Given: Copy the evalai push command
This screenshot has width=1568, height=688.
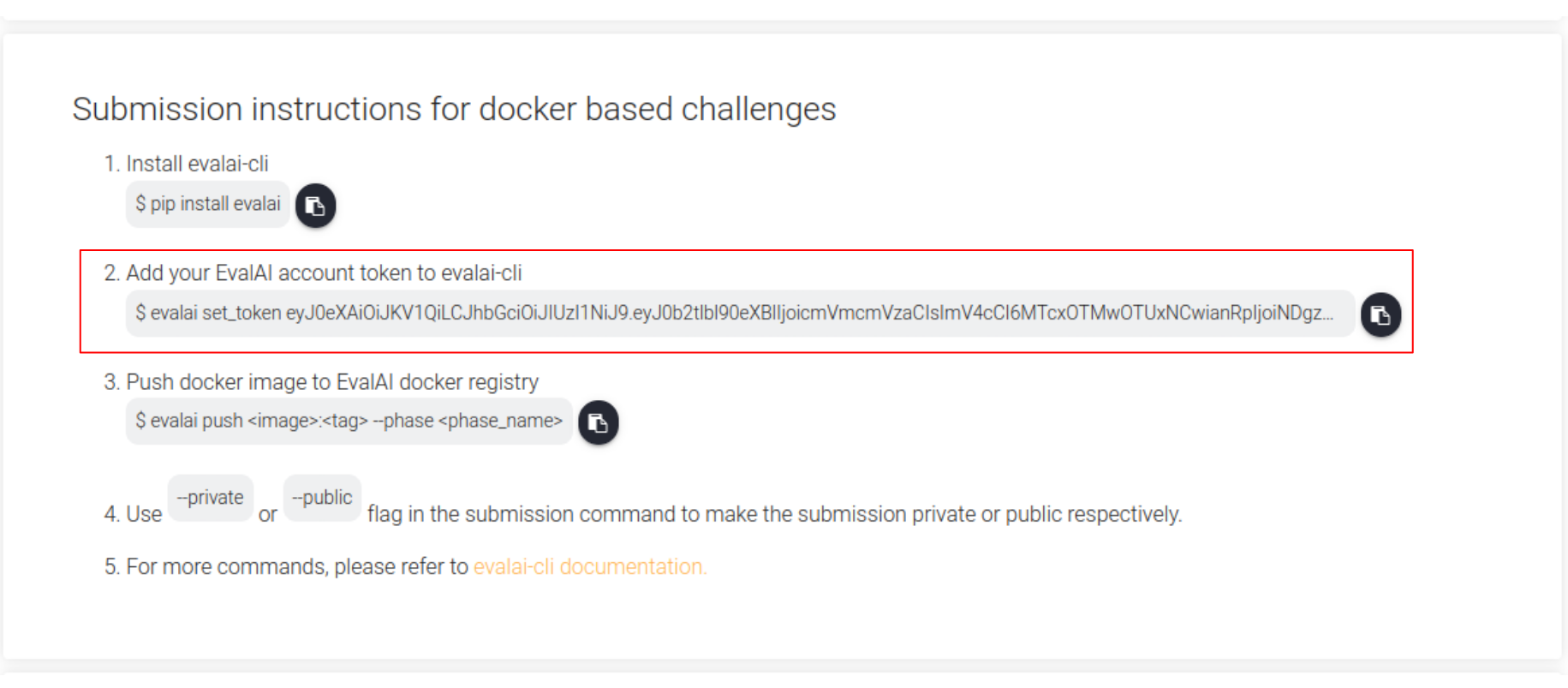Looking at the screenshot, I should [x=598, y=422].
